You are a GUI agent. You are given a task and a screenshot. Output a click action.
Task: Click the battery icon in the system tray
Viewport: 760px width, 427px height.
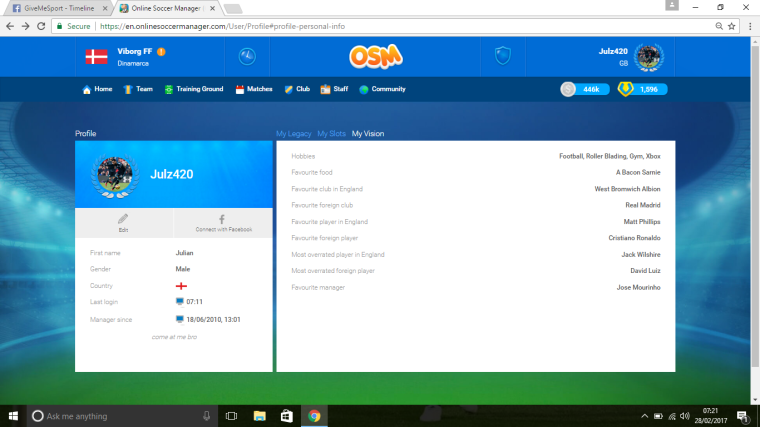coord(658,416)
